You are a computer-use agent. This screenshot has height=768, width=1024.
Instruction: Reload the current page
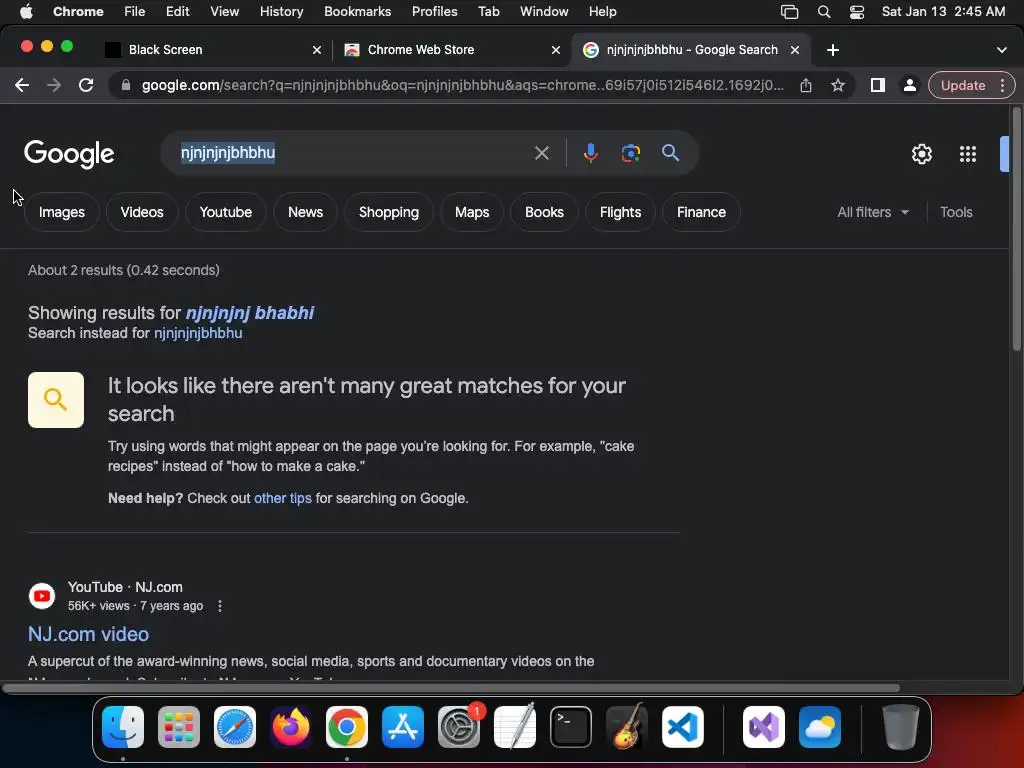[86, 85]
